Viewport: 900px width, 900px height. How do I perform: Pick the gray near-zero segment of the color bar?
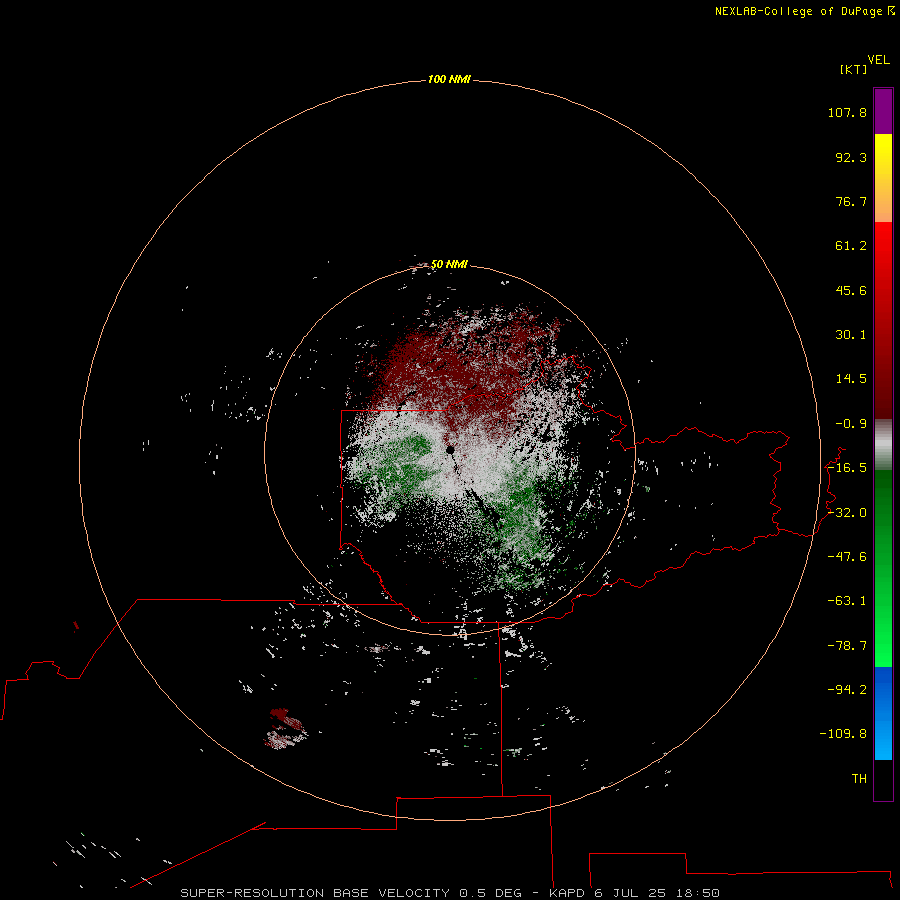tap(883, 445)
